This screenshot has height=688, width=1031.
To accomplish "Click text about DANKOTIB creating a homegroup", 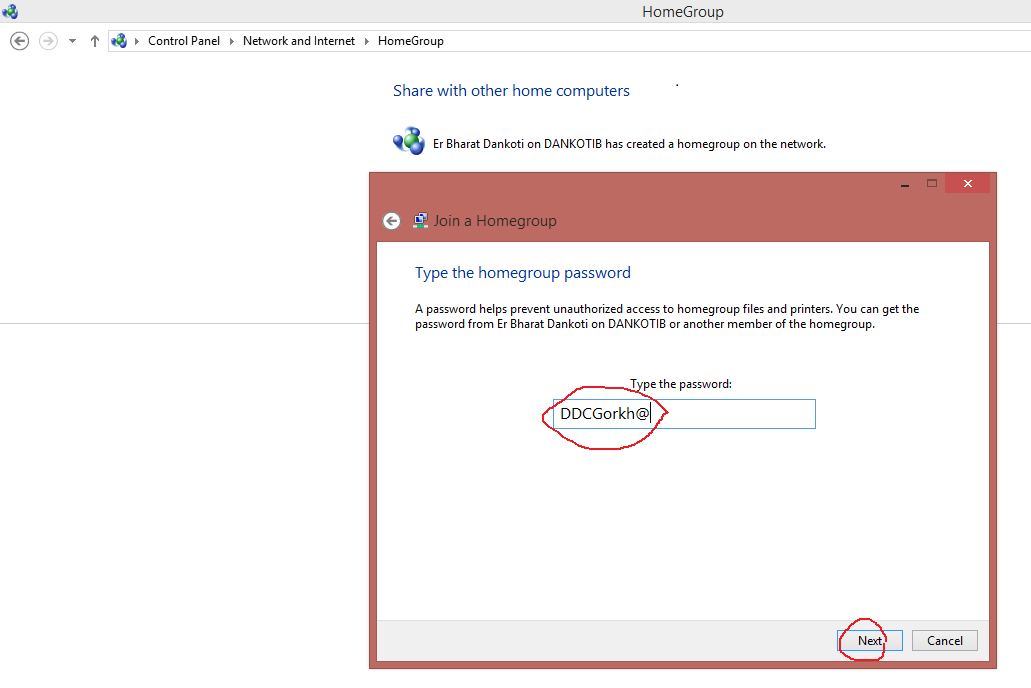I will click(x=629, y=144).
